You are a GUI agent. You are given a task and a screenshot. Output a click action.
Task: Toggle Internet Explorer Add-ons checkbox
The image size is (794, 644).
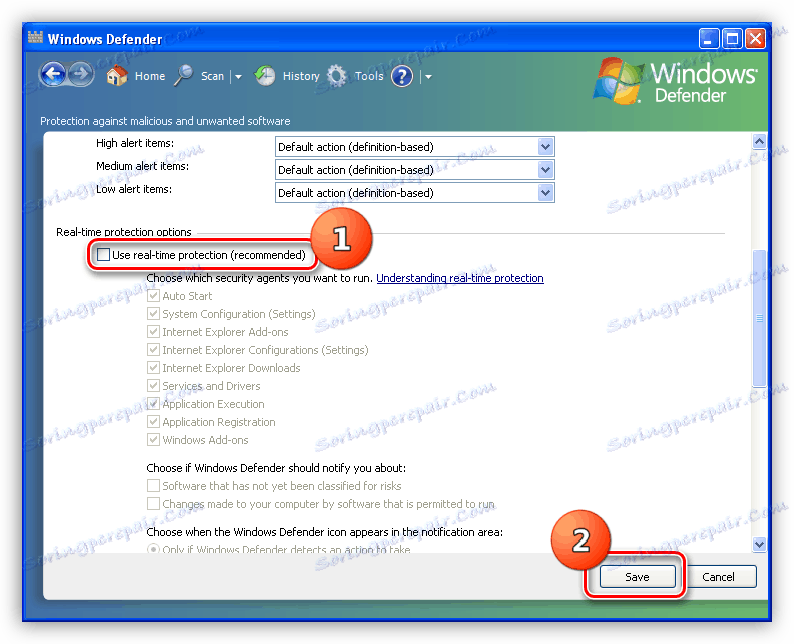coord(153,332)
